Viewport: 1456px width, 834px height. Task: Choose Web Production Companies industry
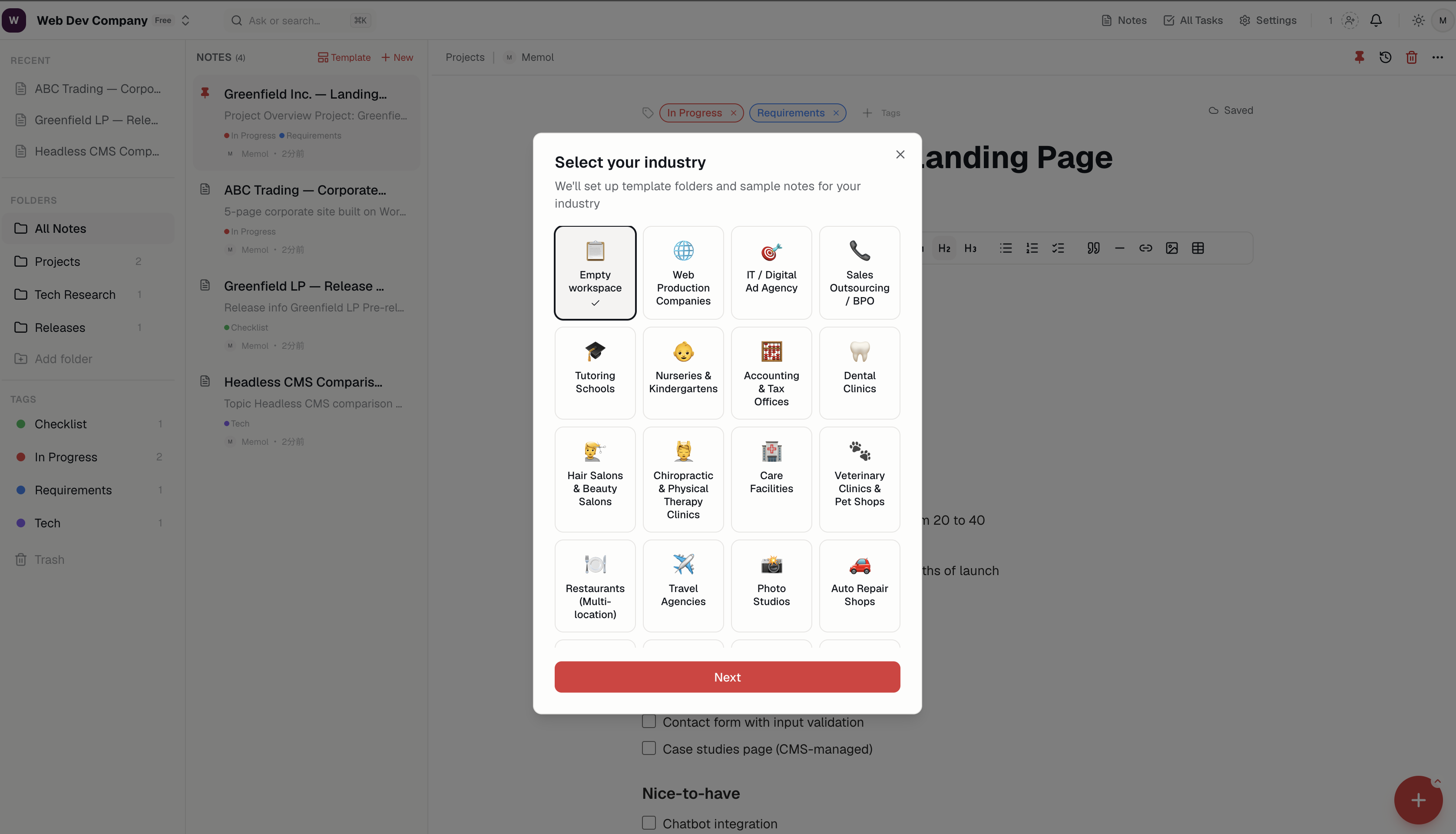(683, 273)
